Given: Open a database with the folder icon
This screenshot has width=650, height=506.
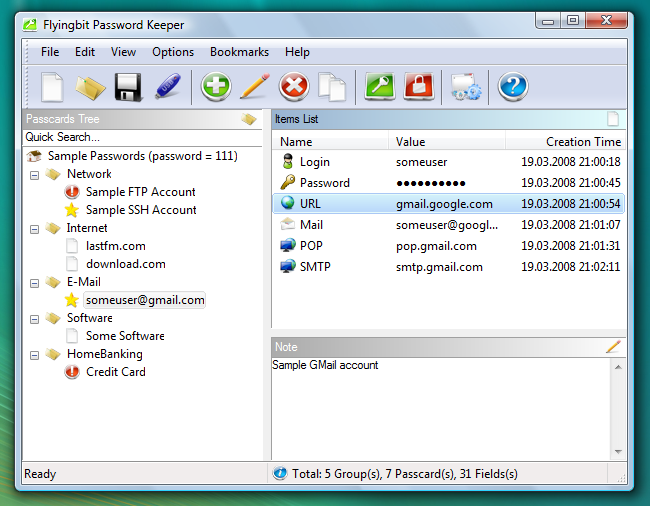Looking at the screenshot, I should point(90,87).
